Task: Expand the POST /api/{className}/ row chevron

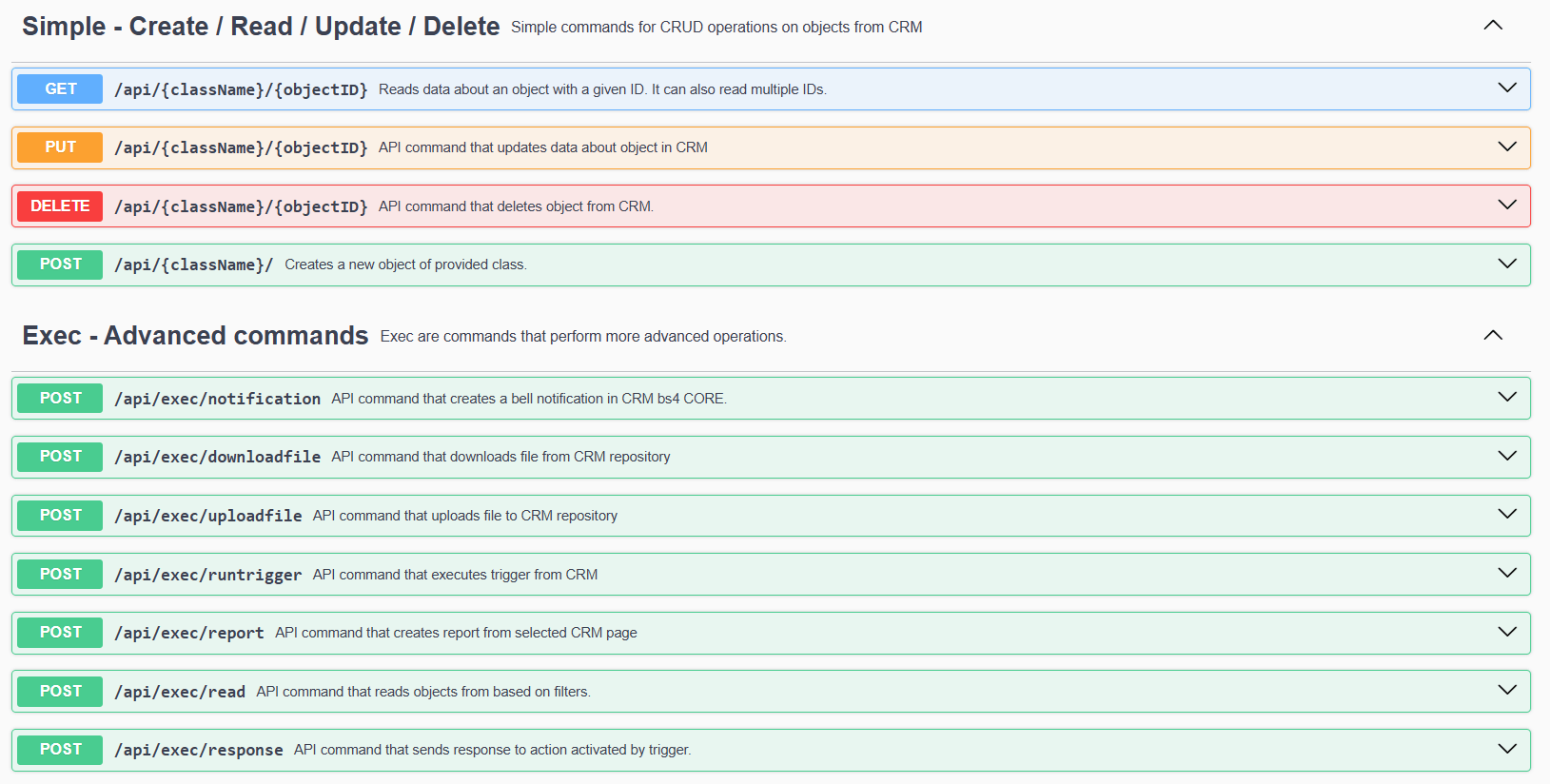Action: pyautogui.click(x=1507, y=264)
